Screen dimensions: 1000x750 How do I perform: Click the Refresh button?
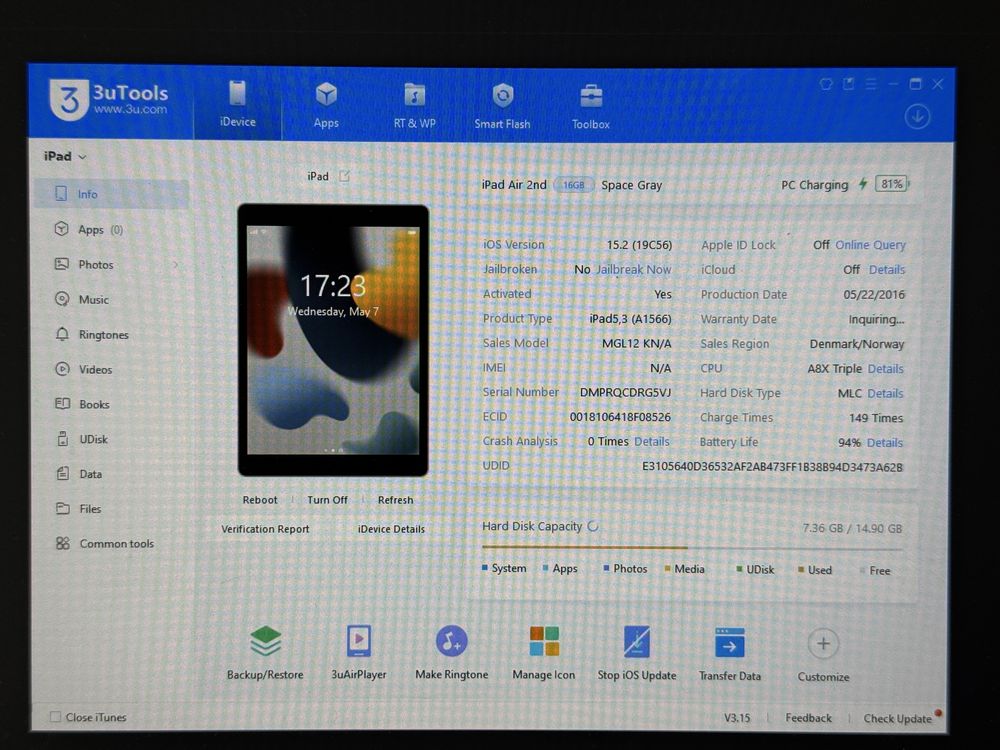click(x=395, y=500)
